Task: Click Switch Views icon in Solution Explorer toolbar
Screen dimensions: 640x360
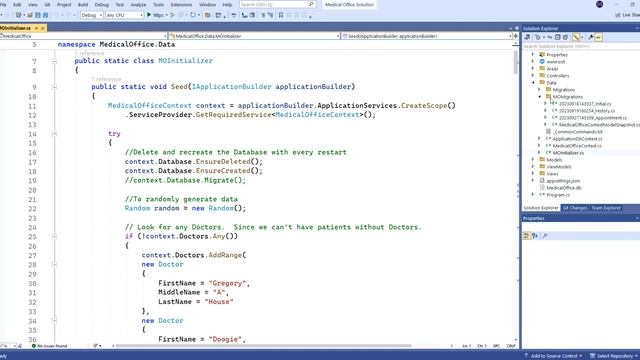Action: click(x=527, y=37)
